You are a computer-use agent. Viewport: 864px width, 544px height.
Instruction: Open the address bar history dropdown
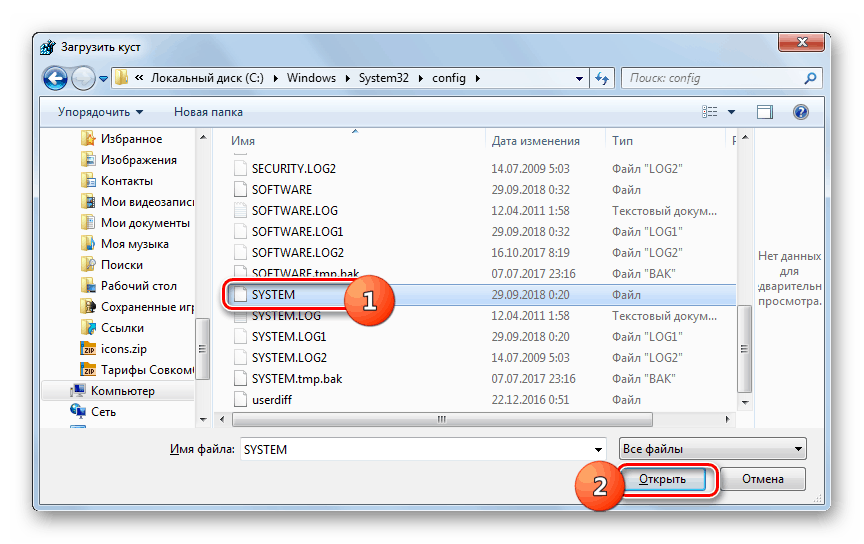(x=579, y=78)
